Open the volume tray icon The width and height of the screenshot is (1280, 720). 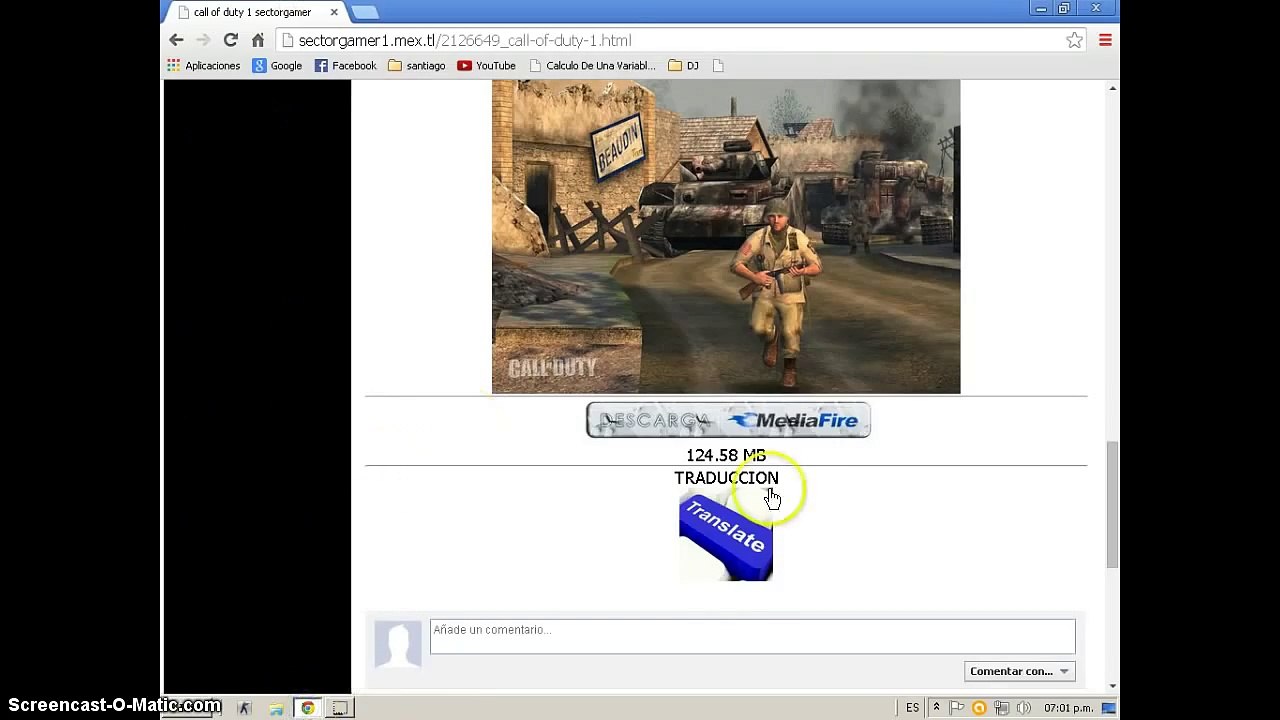pyautogui.click(x=1024, y=708)
